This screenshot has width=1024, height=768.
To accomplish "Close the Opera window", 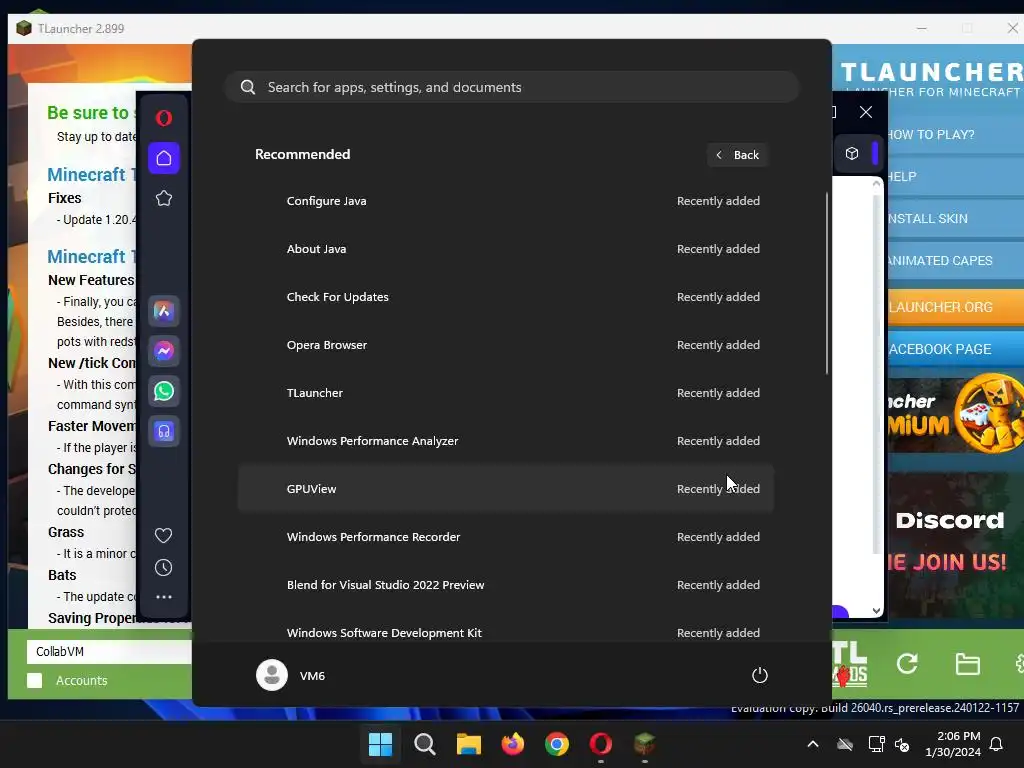I will point(866,112).
